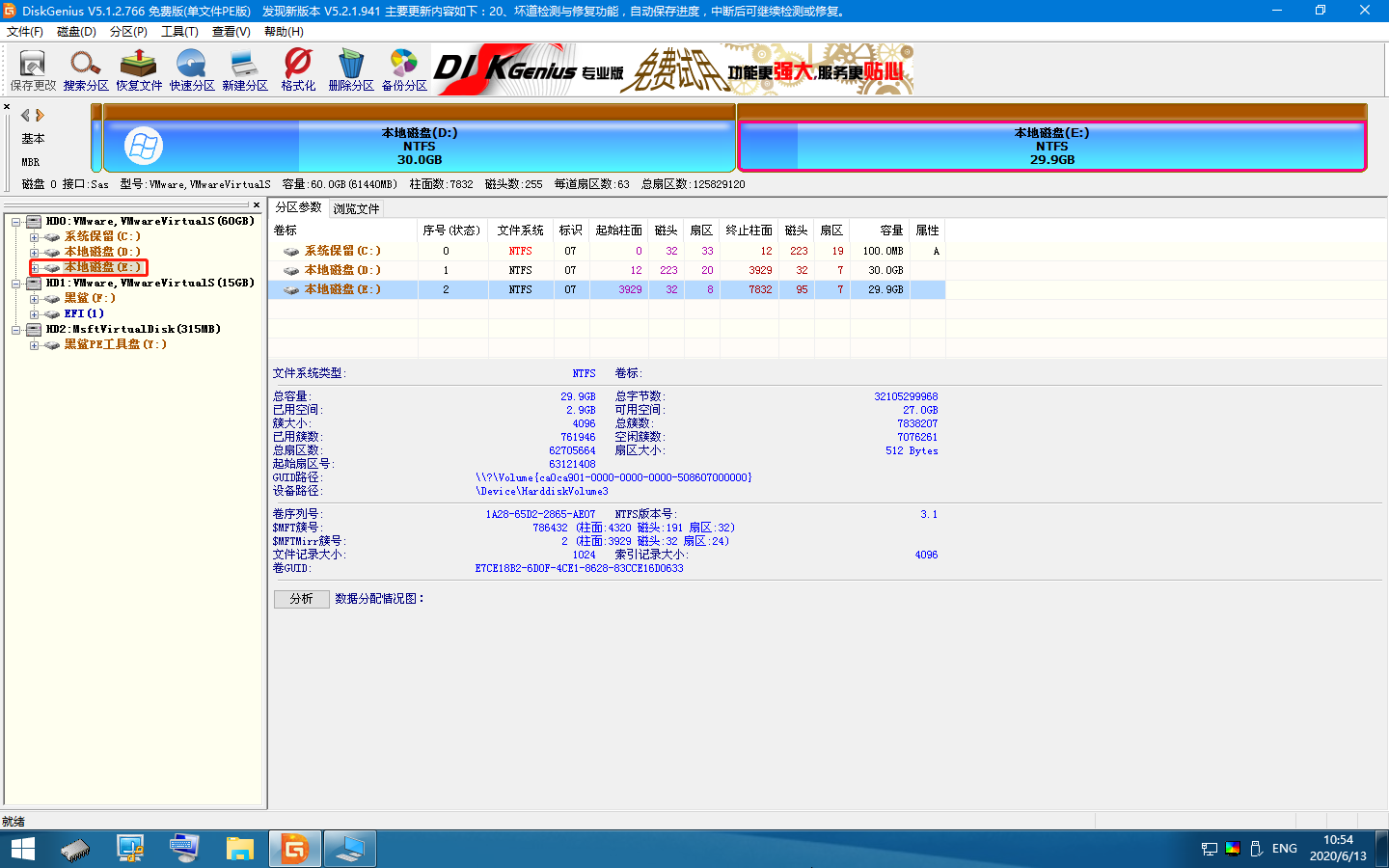
Task: Go to previous disk with left arrow
Action: point(25,115)
